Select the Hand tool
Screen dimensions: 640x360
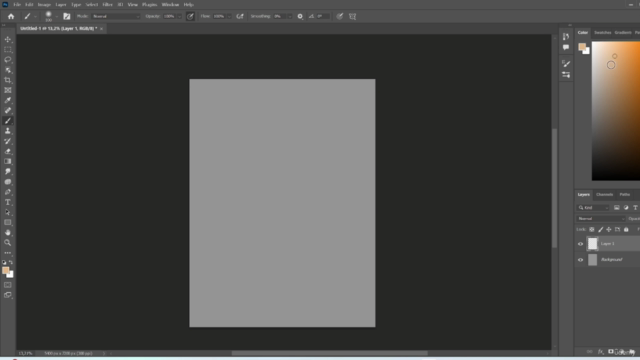[8, 233]
